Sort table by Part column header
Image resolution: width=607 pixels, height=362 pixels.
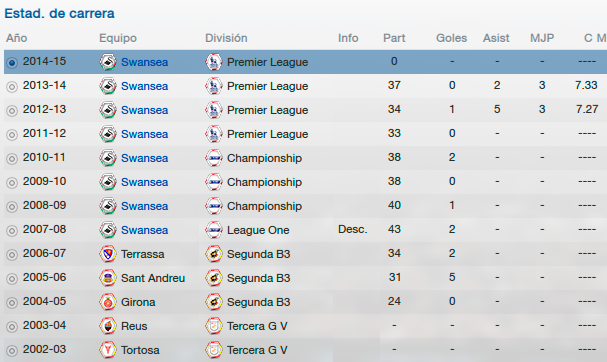pos(394,38)
